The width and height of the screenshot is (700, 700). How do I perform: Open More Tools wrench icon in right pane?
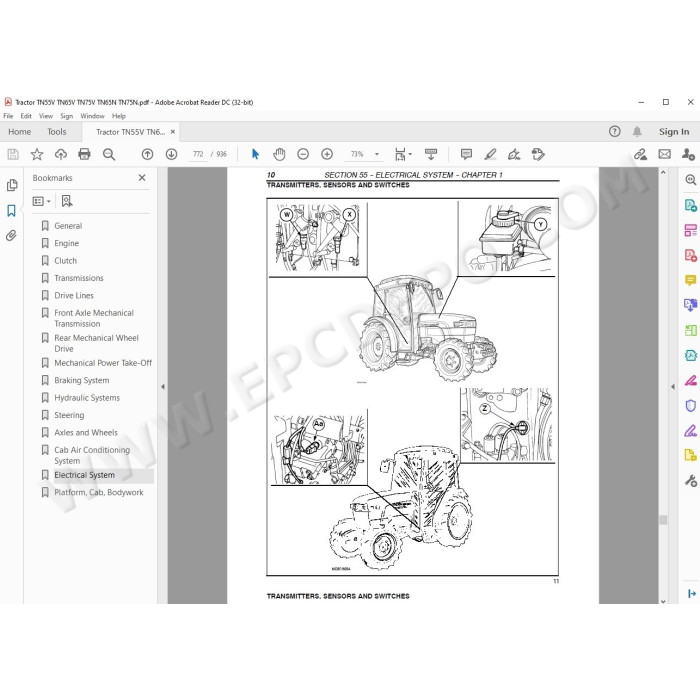(690, 481)
